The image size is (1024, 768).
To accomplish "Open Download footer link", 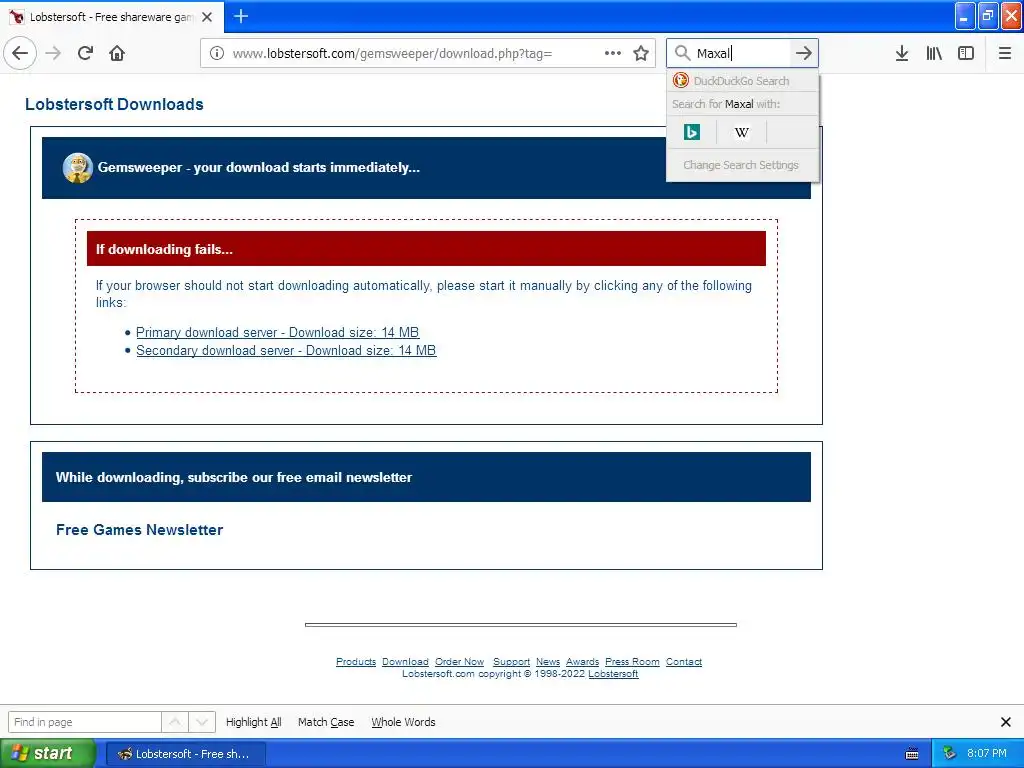I will click(405, 662).
